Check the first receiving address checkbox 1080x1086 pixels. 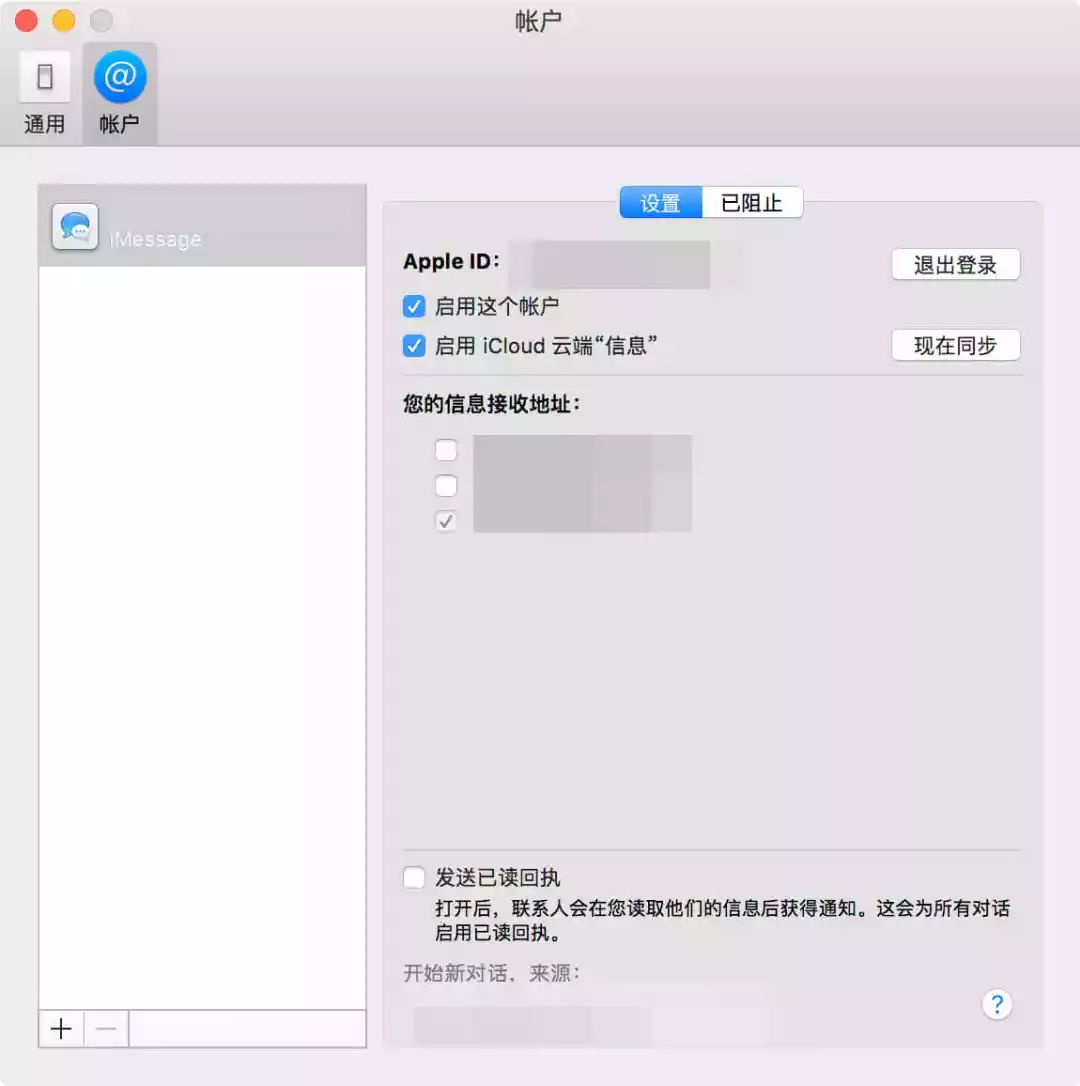[446, 450]
